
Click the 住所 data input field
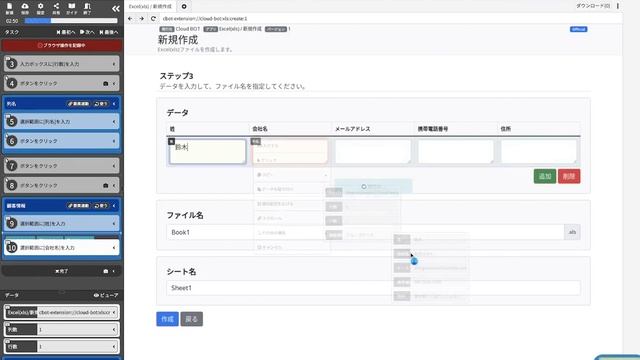click(539, 151)
